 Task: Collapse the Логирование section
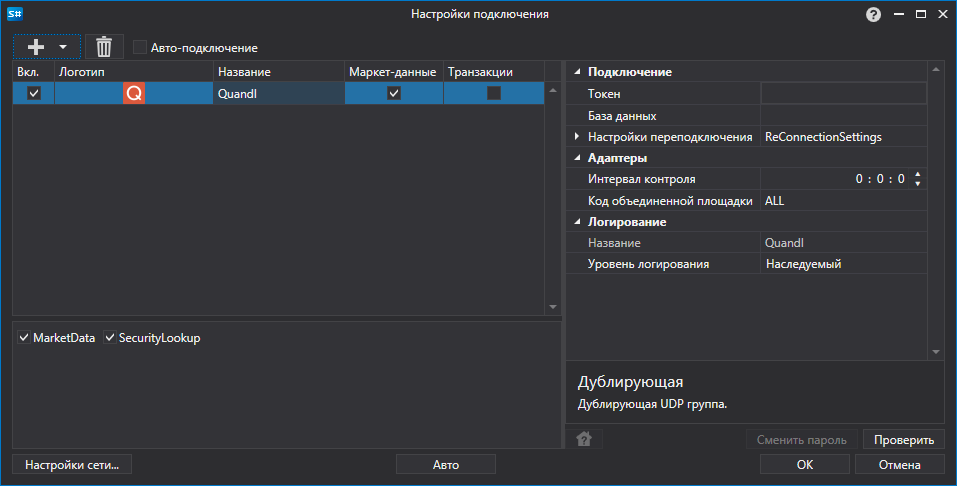(577, 222)
